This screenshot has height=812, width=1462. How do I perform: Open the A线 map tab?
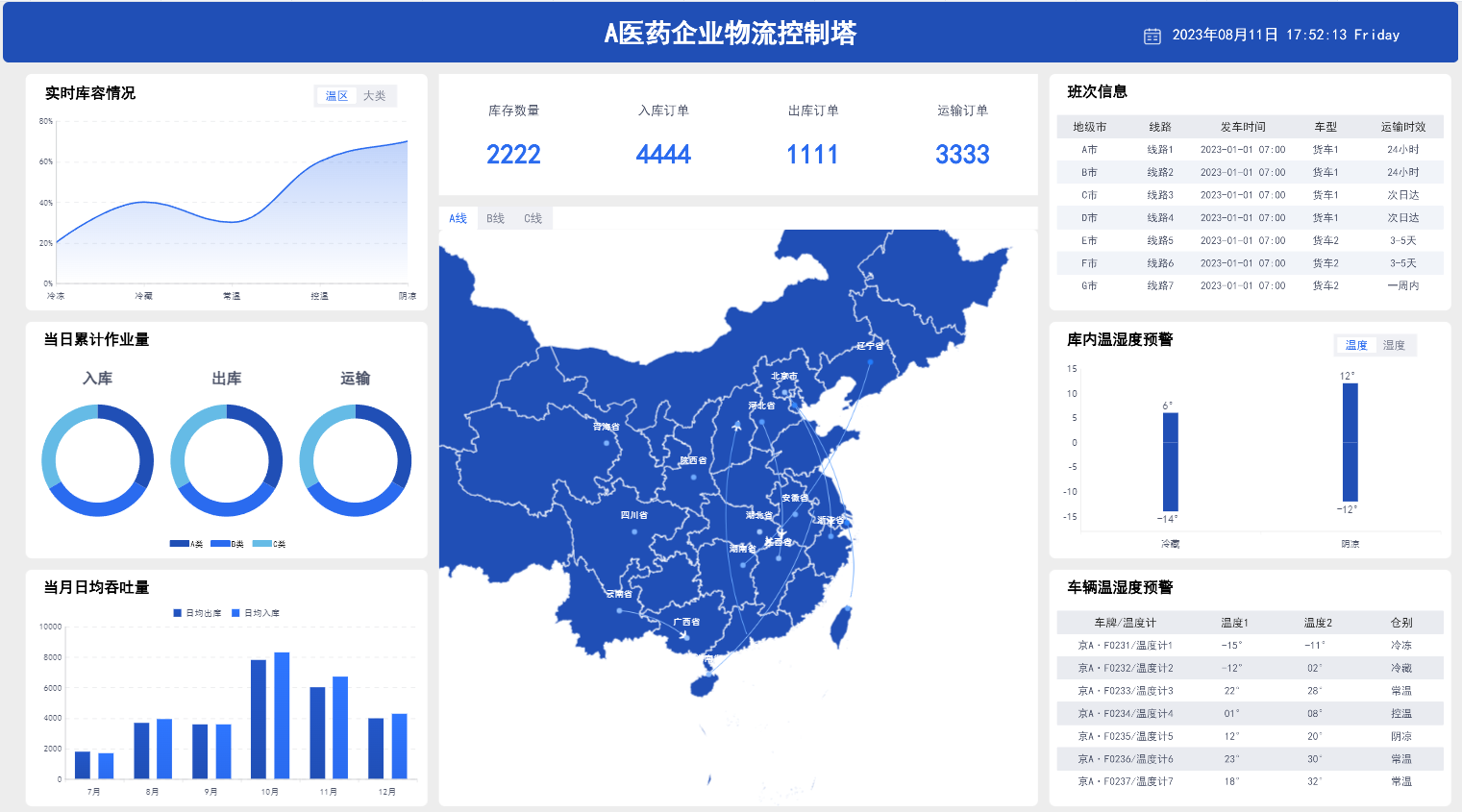point(458,218)
